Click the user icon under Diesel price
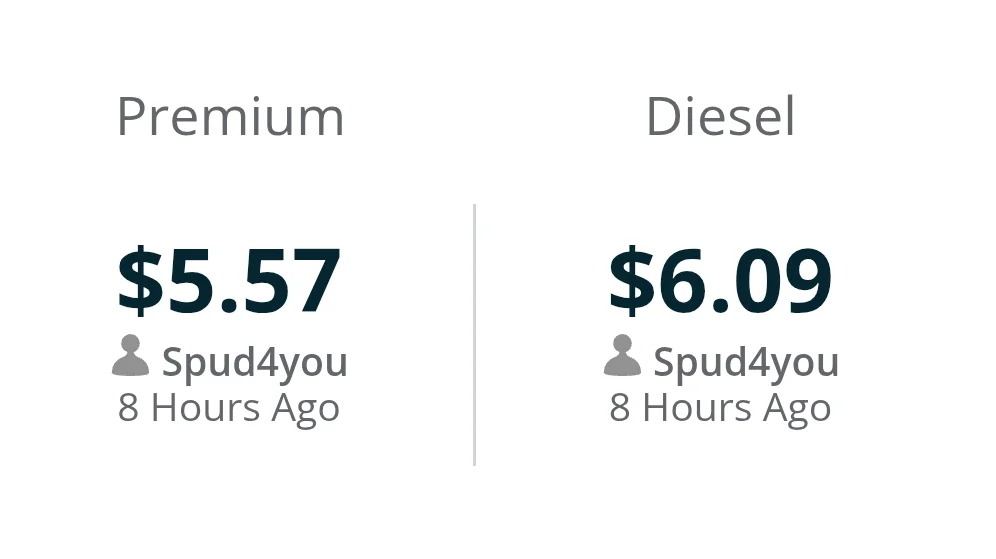The width and height of the screenshot is (996, 559). tap(622, 357)
